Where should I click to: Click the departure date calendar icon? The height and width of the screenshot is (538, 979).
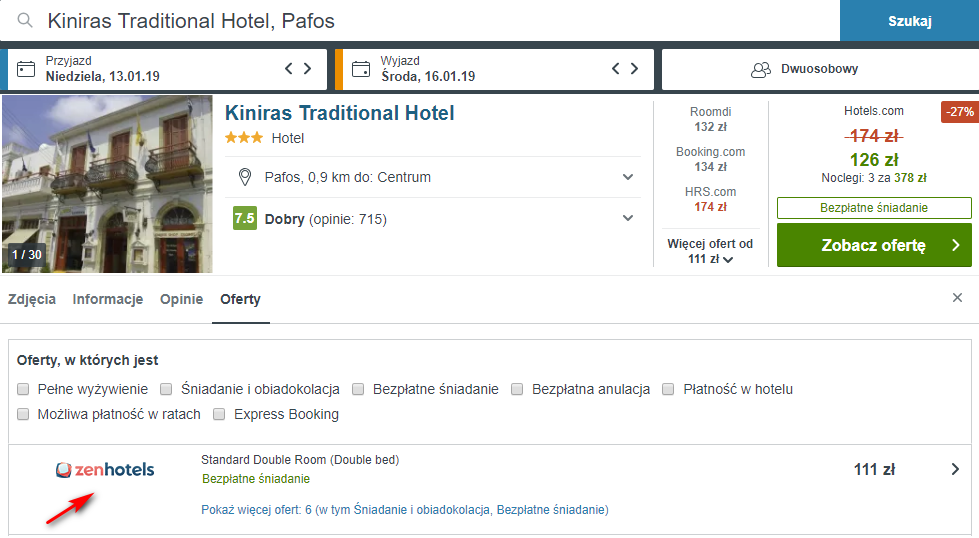pyautogui.click(x=361, y=69)
